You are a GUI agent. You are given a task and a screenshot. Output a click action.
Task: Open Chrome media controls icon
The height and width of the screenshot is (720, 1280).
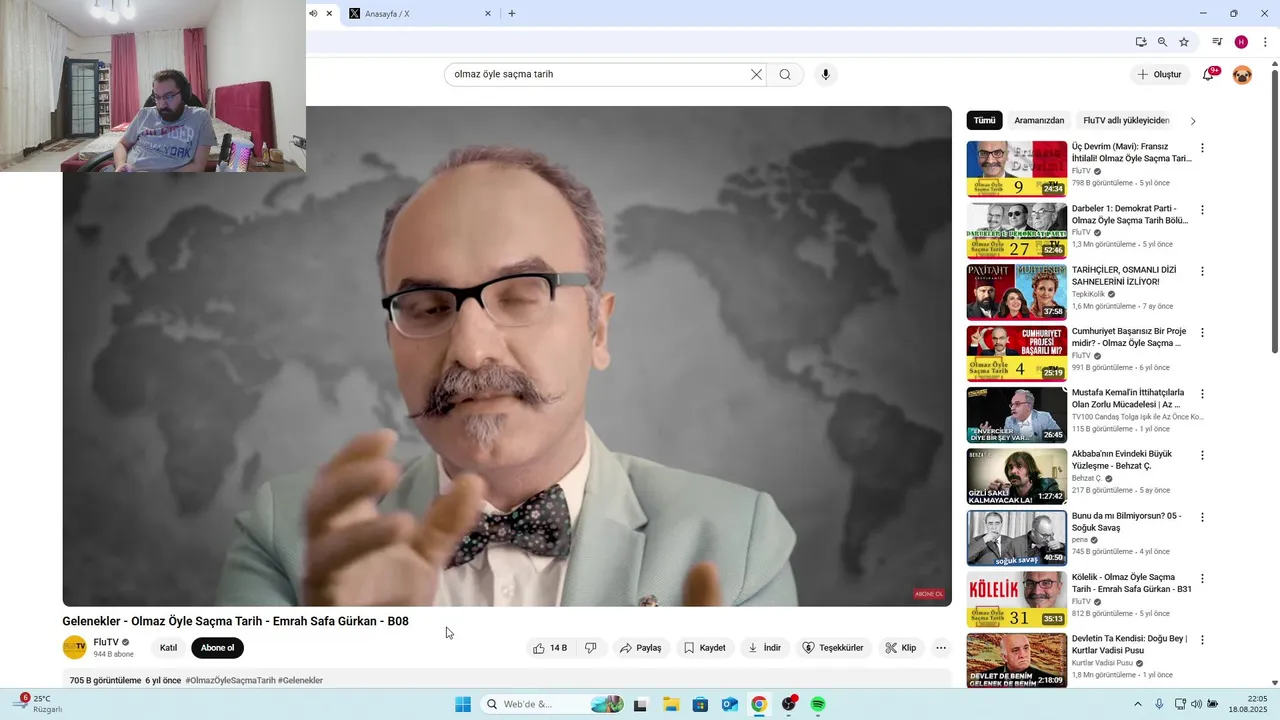pyautogui.click(x=1217, y=42)
